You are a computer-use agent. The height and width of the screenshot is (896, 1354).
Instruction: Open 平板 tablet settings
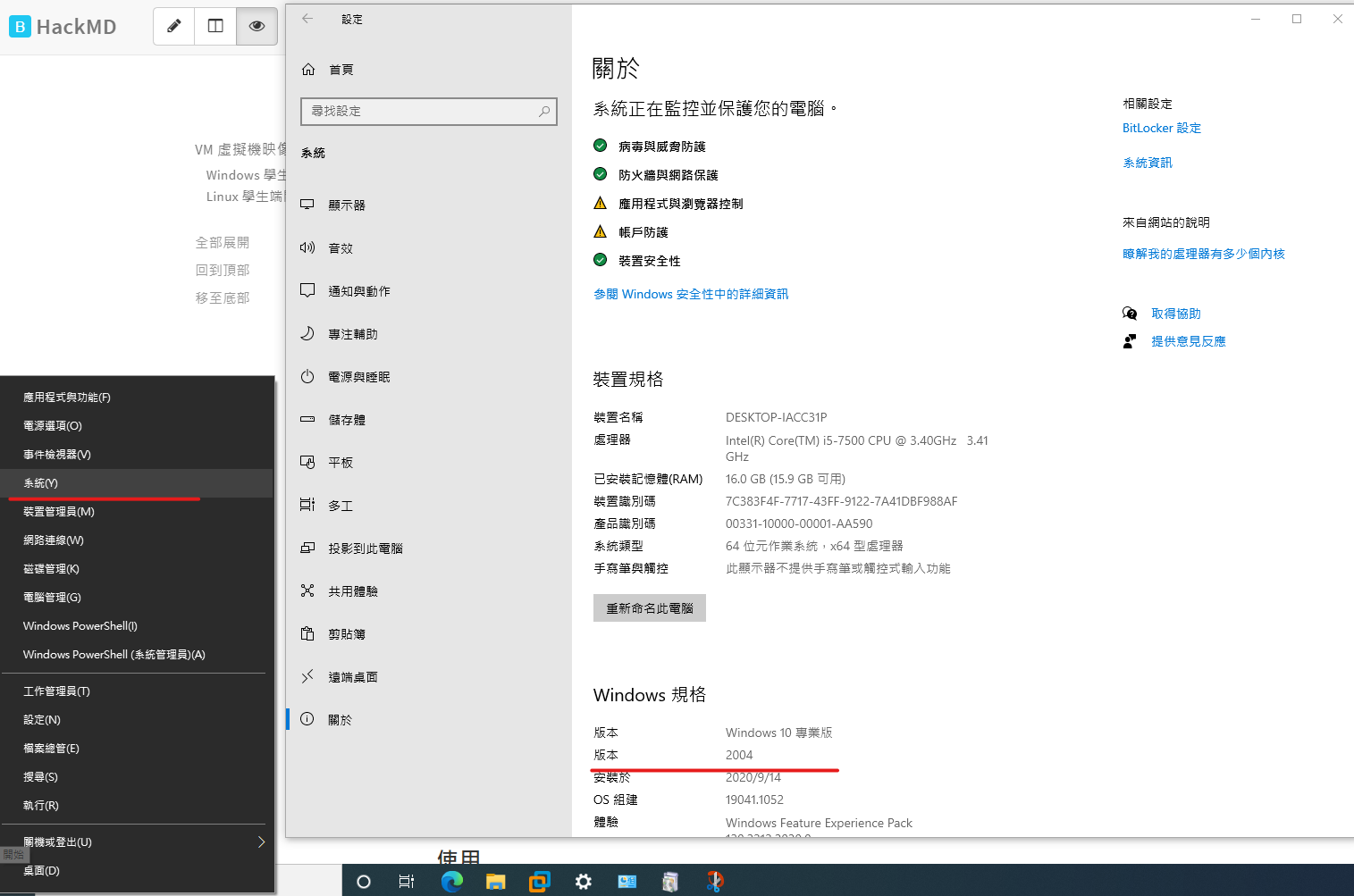point(429,463)
